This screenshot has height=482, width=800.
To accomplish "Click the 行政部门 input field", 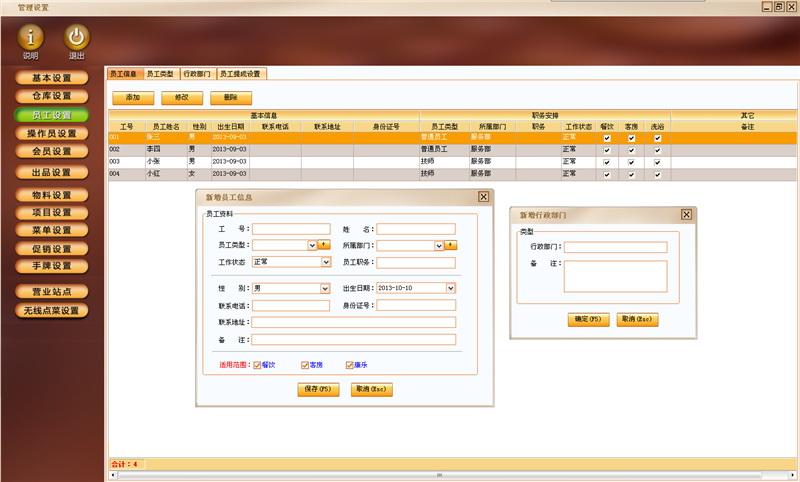I will pyautogui.click(x=615, y=247).
